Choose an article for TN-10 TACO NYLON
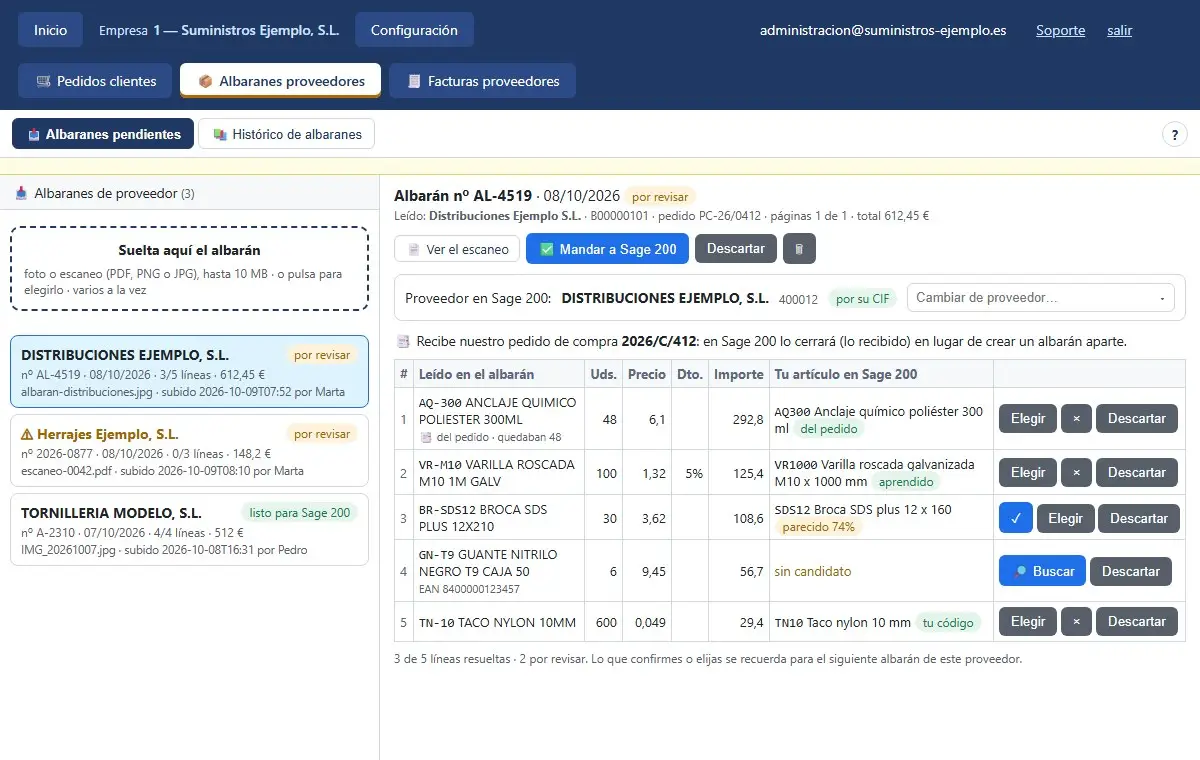The height and width of the screenshot is (760, 1200). (x=1028, y=621)
